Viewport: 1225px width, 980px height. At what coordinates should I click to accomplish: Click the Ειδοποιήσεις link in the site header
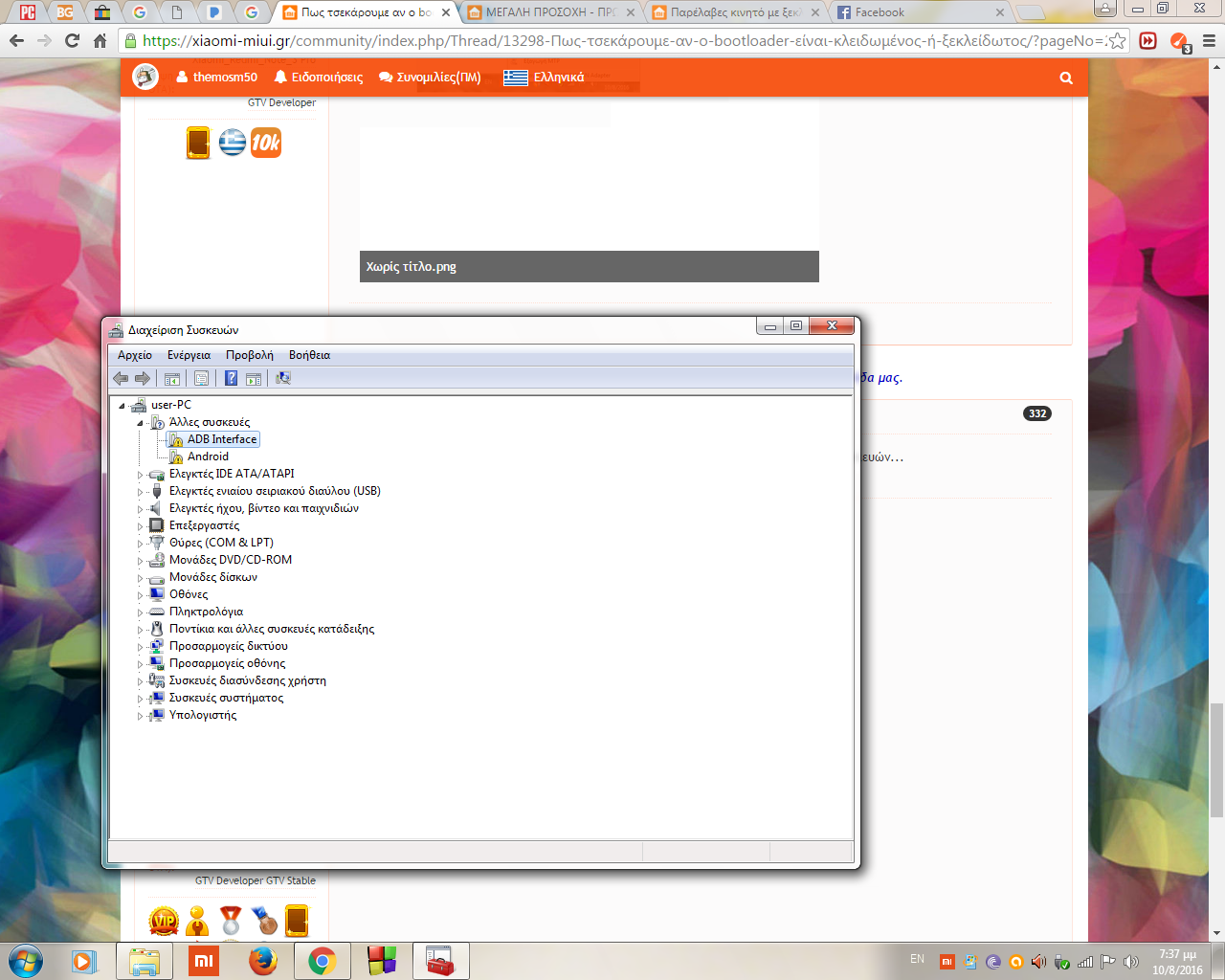click(x=319, y=78)
